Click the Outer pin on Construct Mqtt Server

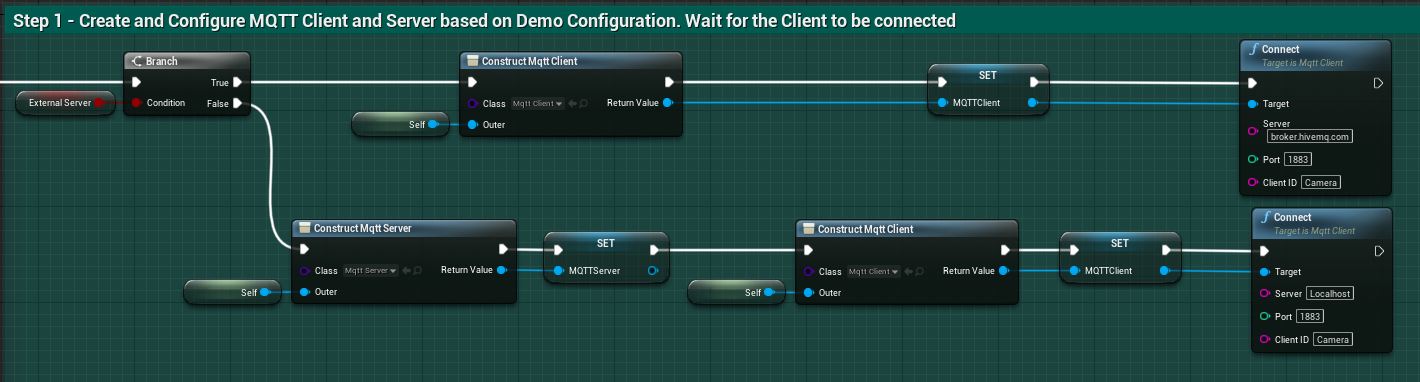tap(304, 292)
